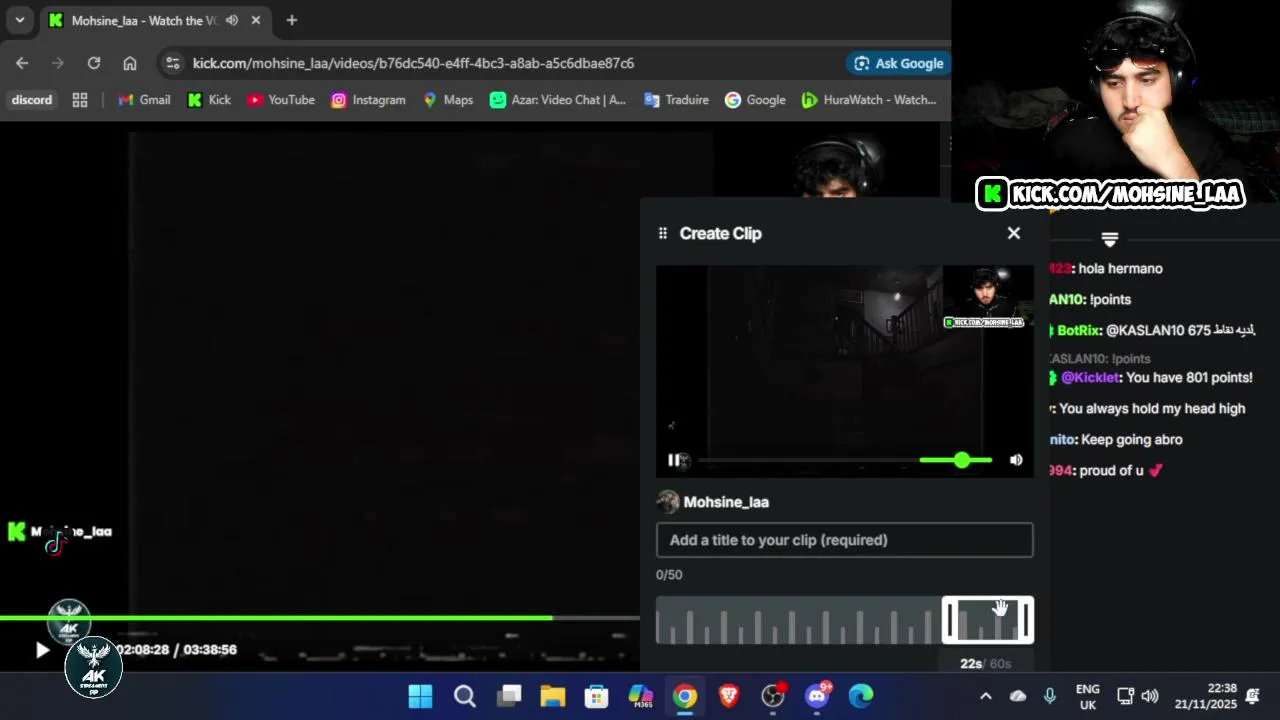Grab the Create Clip drag handle
This screenshot has height=720, width=1280.
coord(662,233)
